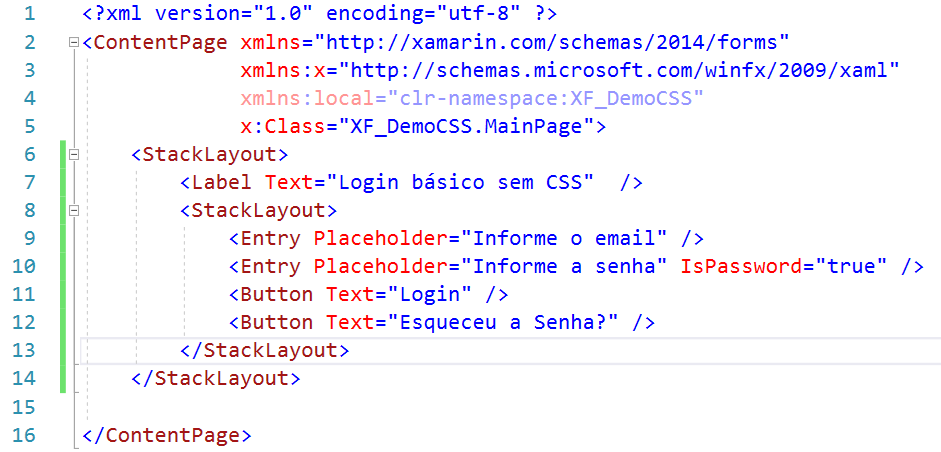
Task: Click line number 1 in the gutter
Action: pos(29,14)
